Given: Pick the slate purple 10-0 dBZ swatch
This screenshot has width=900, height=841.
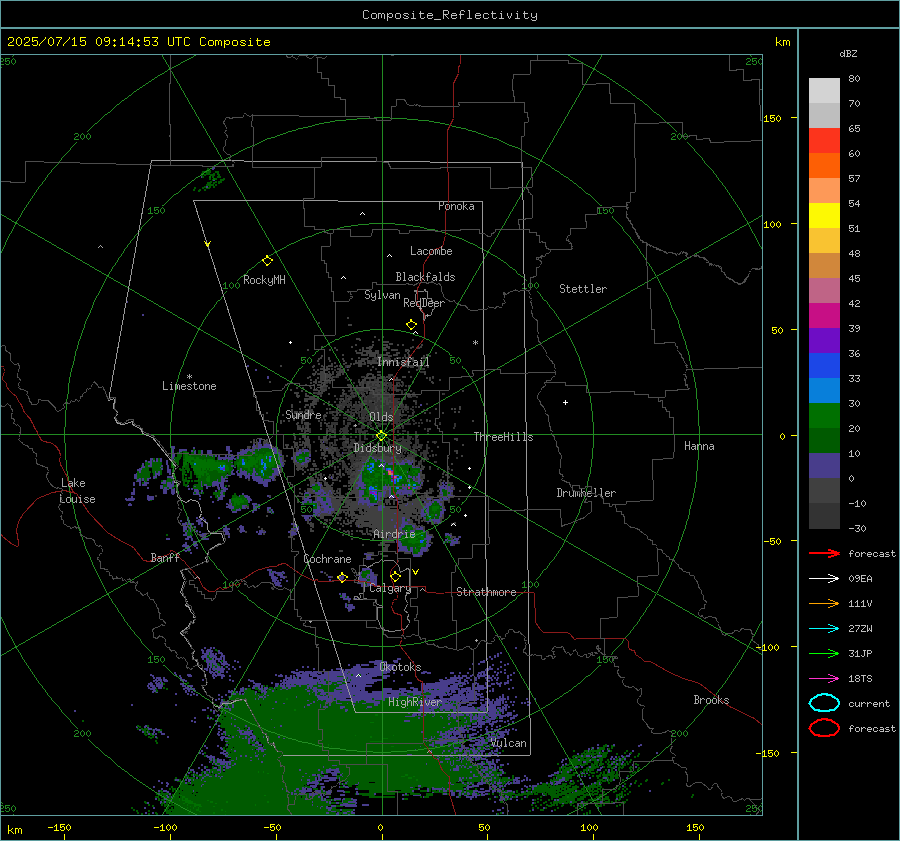Looking at the screenshot, I should (824, 466).
